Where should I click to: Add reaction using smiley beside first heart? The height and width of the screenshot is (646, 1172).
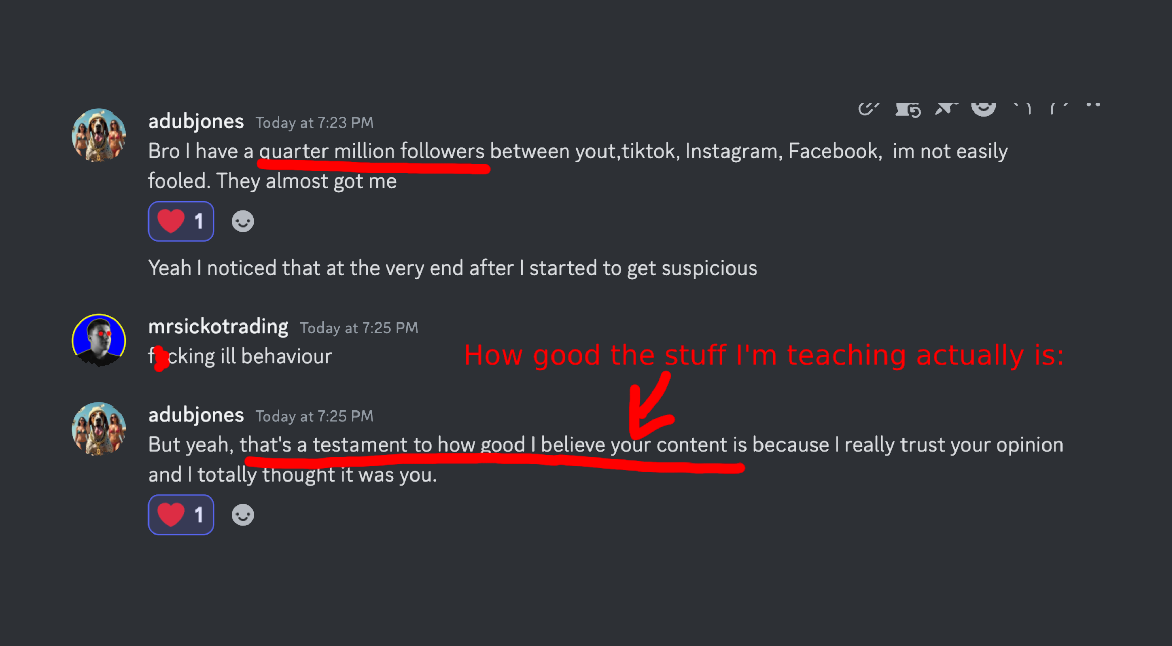243,222
